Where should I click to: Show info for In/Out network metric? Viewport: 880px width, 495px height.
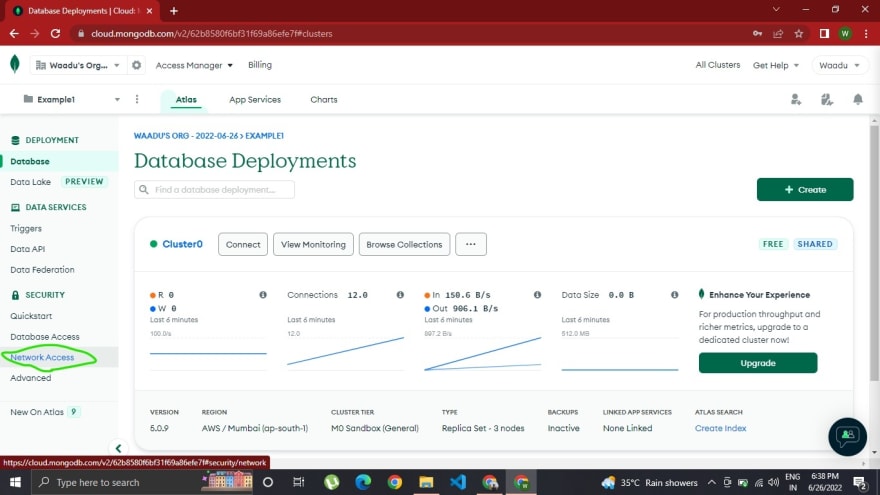click(537, 295)
